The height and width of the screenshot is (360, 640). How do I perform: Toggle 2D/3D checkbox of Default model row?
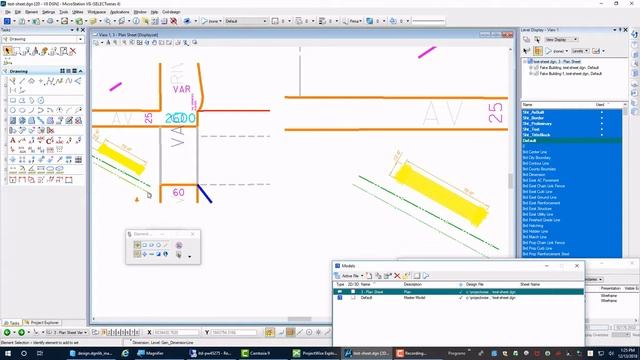[x=353, y=298]
